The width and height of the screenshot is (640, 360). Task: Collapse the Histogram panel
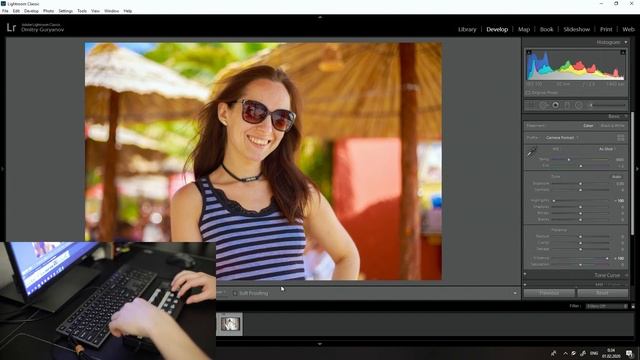(x=626, y=42)
